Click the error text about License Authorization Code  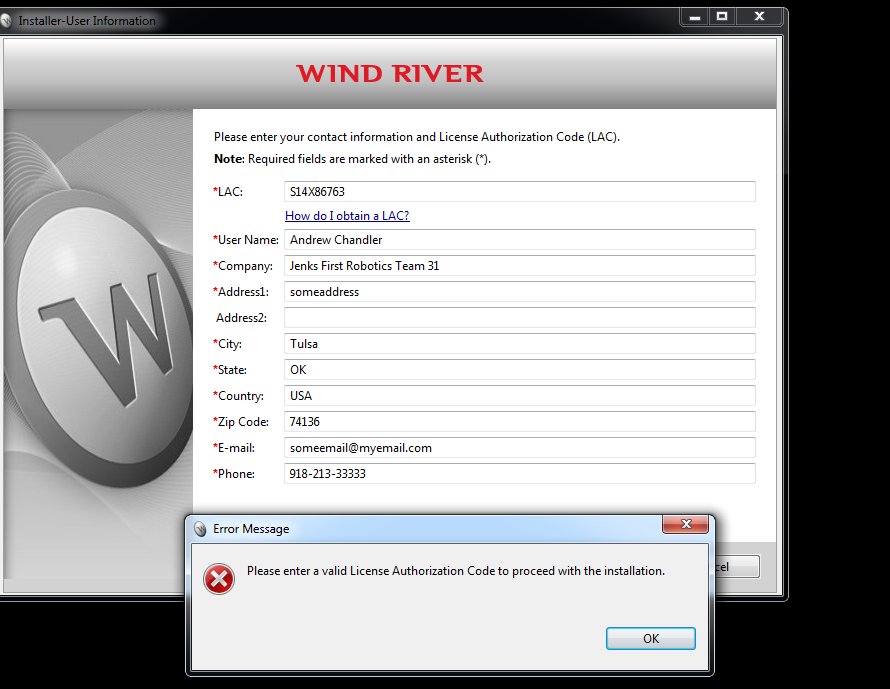pos(456,571)
